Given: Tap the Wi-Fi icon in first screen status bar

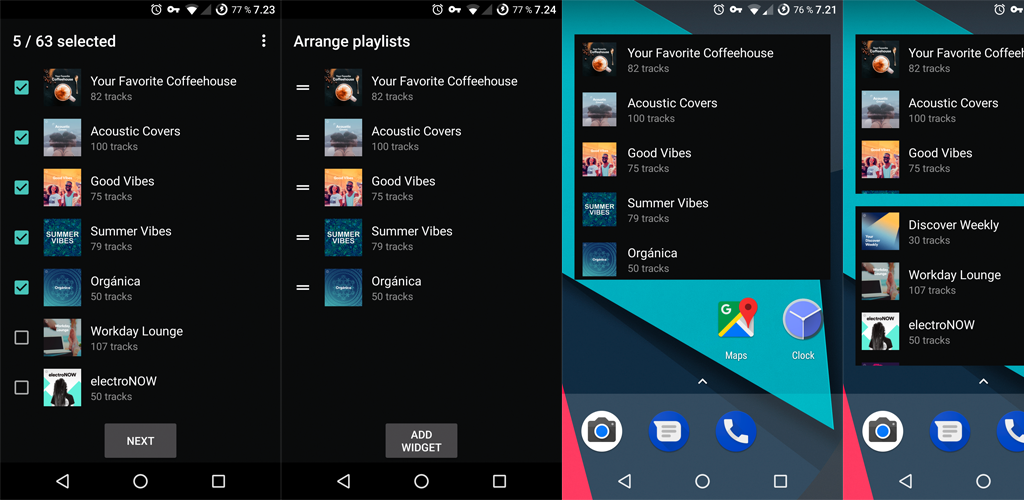Looking at the screenshot, I should coord(191,9).
